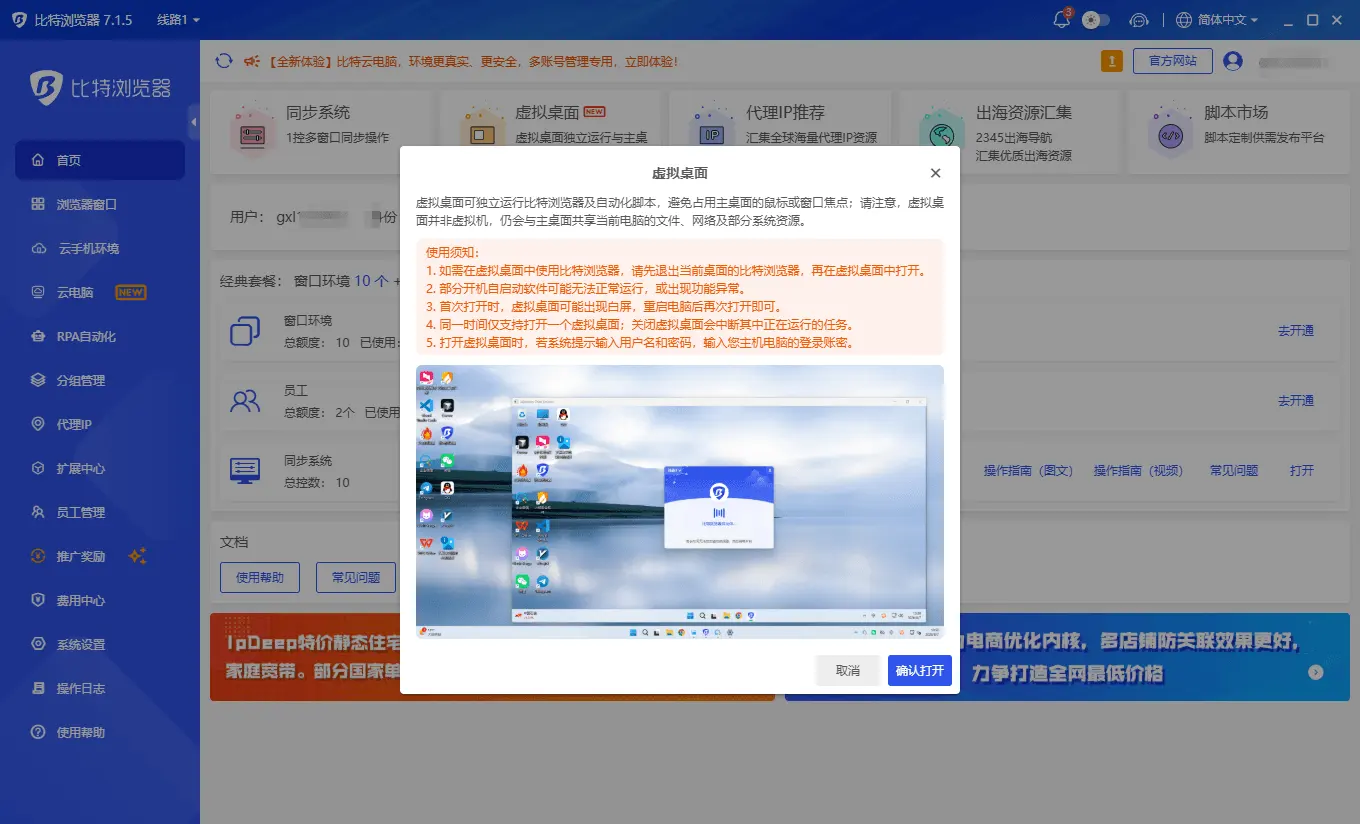This screenshot has height=824, width=1360.
Task: Click the 扩展中心 cube icon
Action: pyautogui.click(x=38, y=468)
